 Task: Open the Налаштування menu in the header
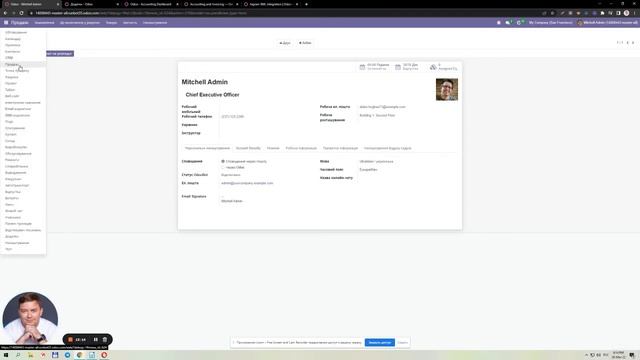(x=155, y=22)
